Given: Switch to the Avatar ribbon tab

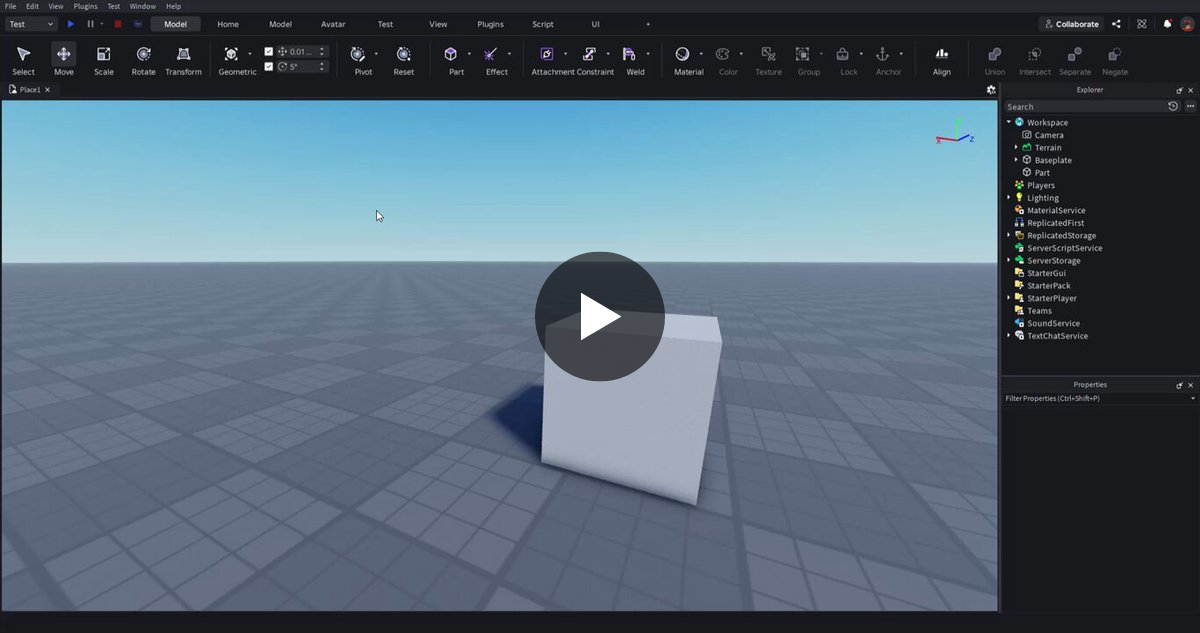Looking at the screenshot, I should point(333,24).
